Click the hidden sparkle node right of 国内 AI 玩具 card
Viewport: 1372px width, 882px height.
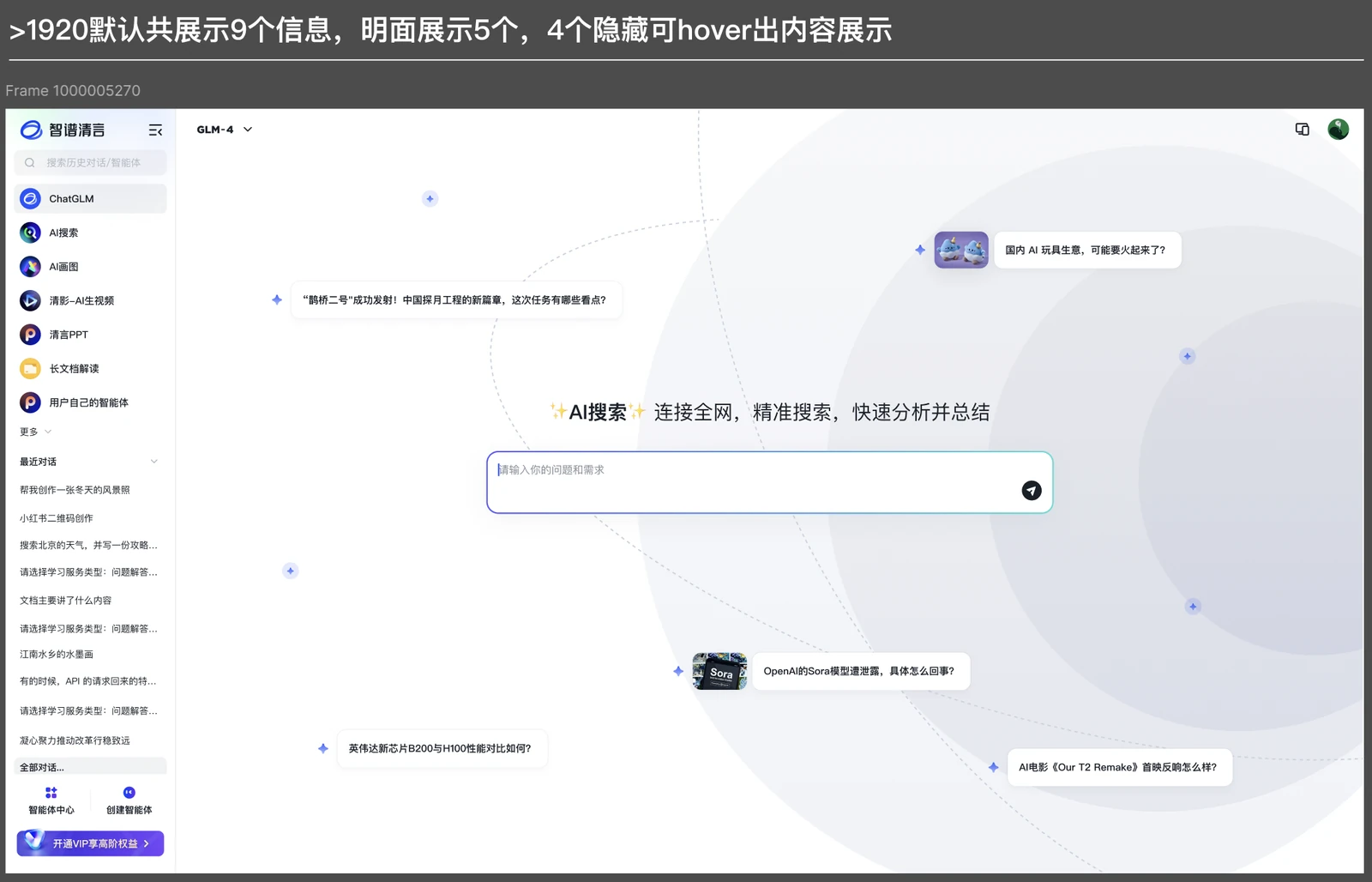(x=1188, y=356)
